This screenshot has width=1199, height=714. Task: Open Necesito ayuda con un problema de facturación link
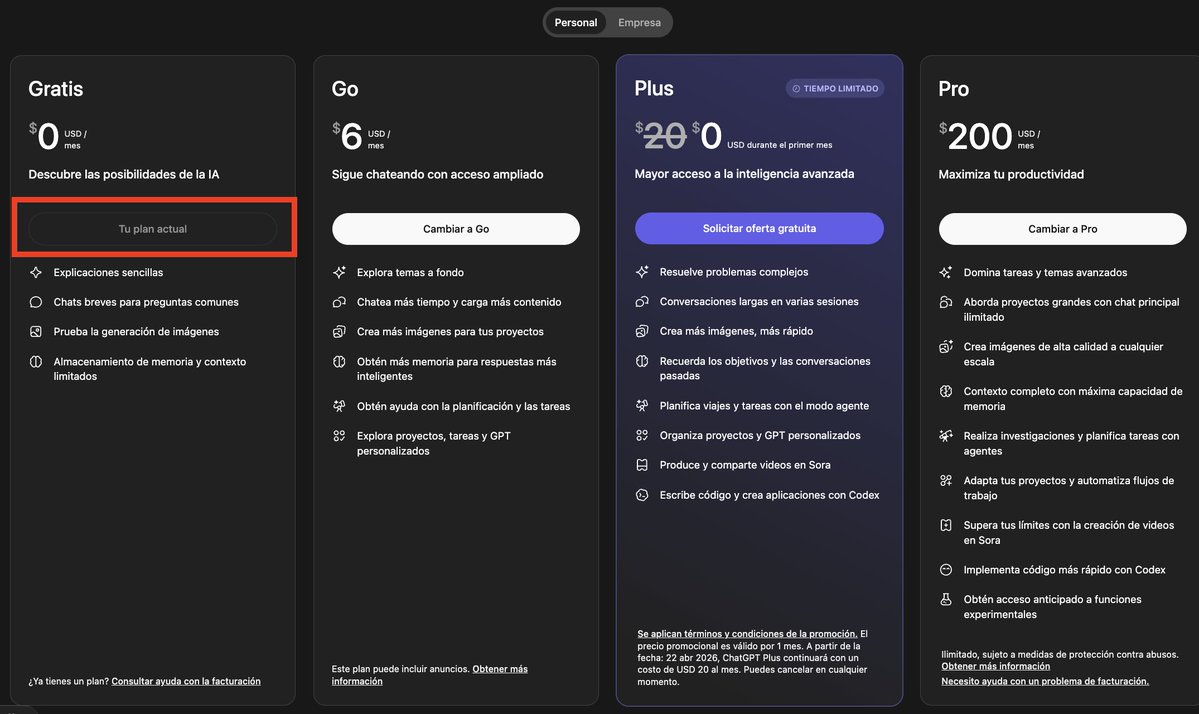(x=1045, y=681)
